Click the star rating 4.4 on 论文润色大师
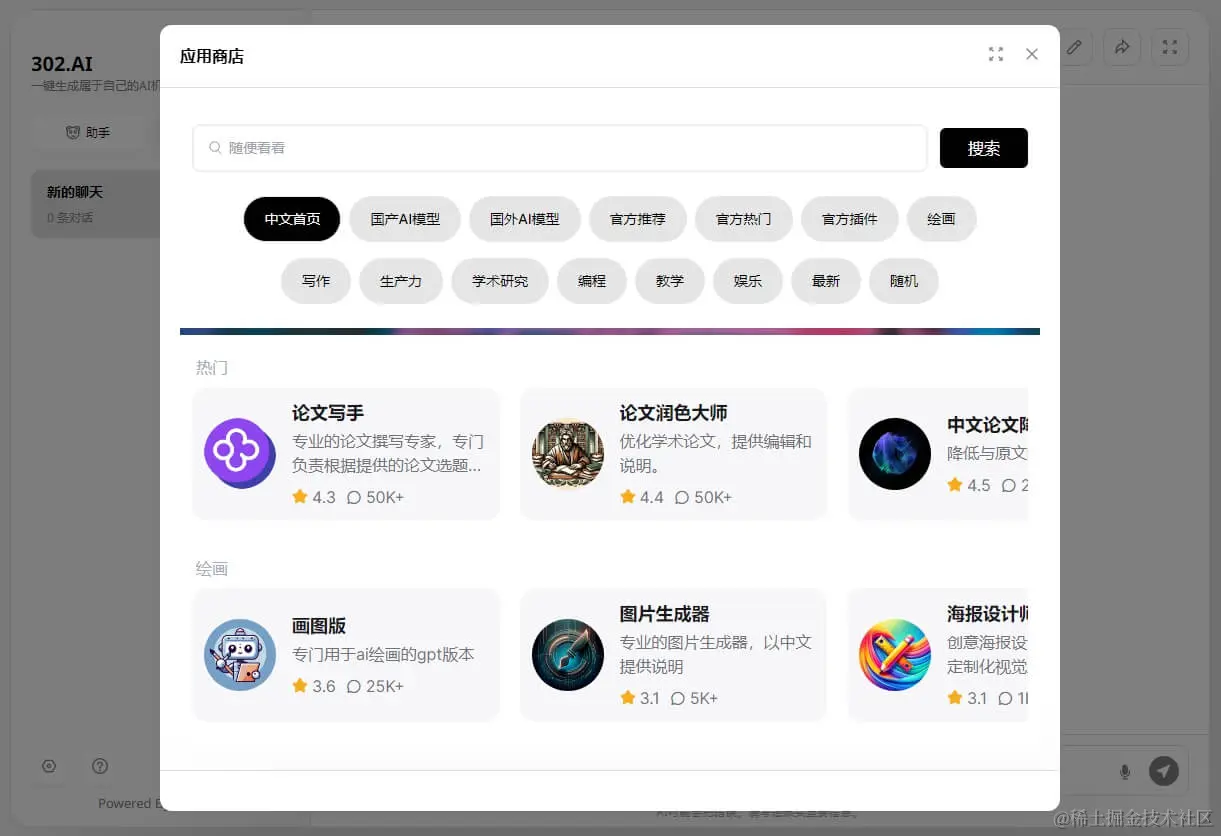The image size is (1221, 836). 642,497
